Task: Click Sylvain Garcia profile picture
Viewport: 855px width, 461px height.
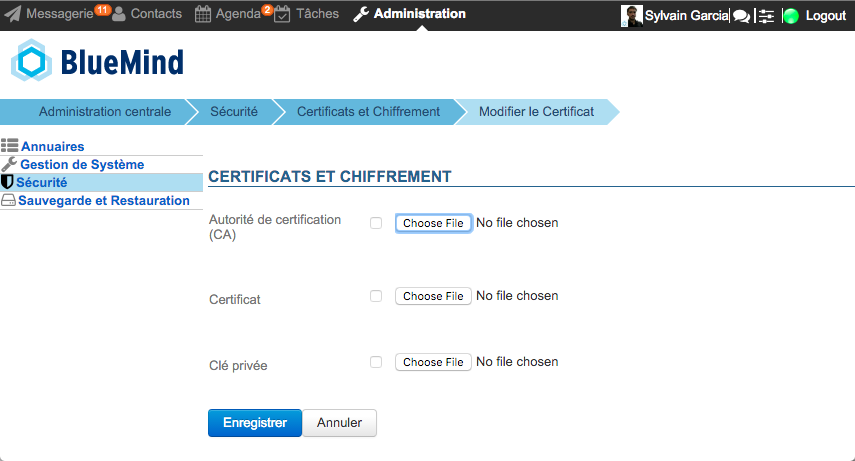Action: (x=631, y=16)
